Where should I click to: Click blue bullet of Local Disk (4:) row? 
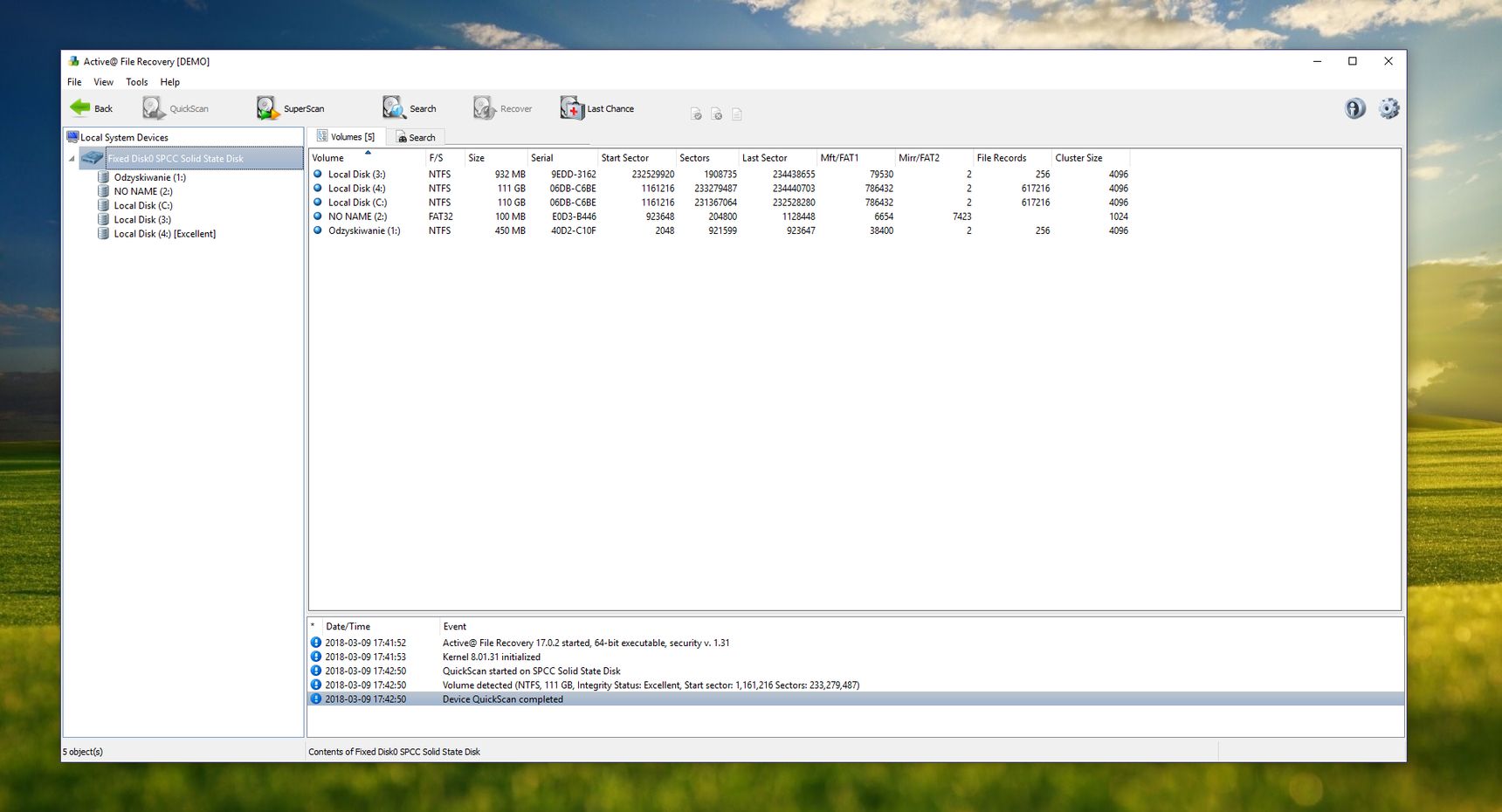318,188
